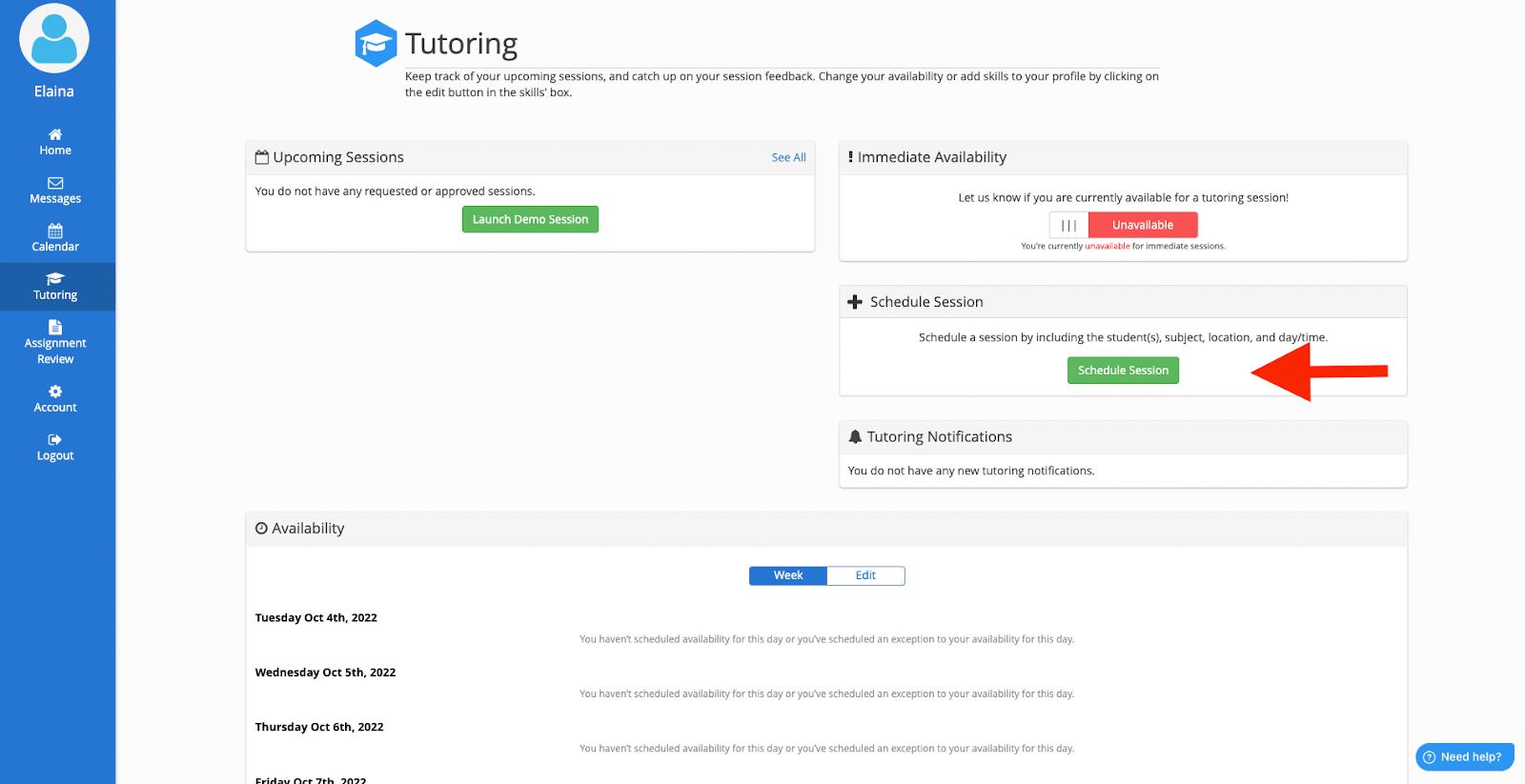Open the Calendar icon in sidebar
The image size is (1525, 784).
(55, 231)
